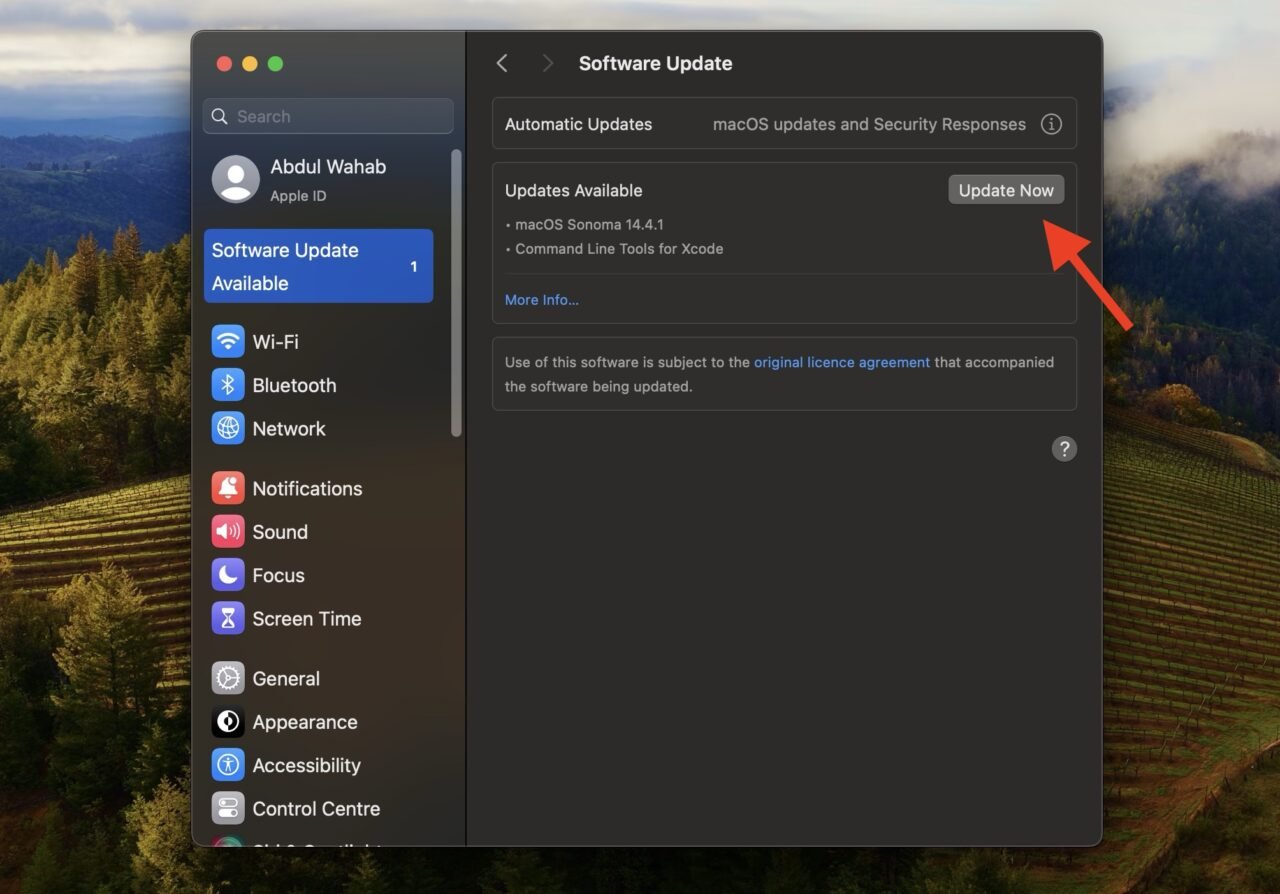Screen dimensions: 1280x894
Task: Open the Sound settings label
Action: (280, 532)
